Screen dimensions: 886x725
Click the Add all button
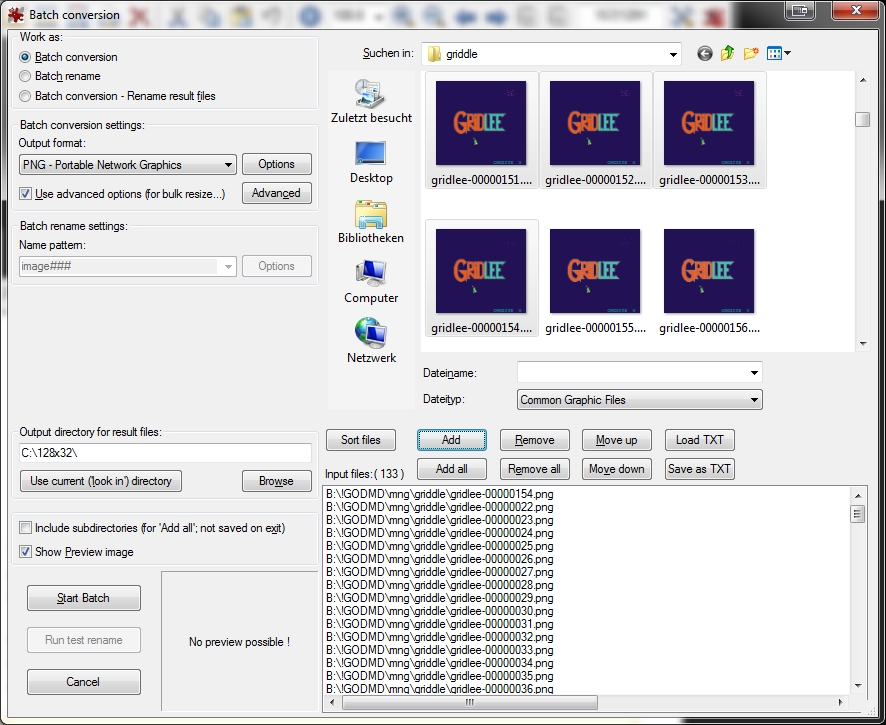[451, 469]
